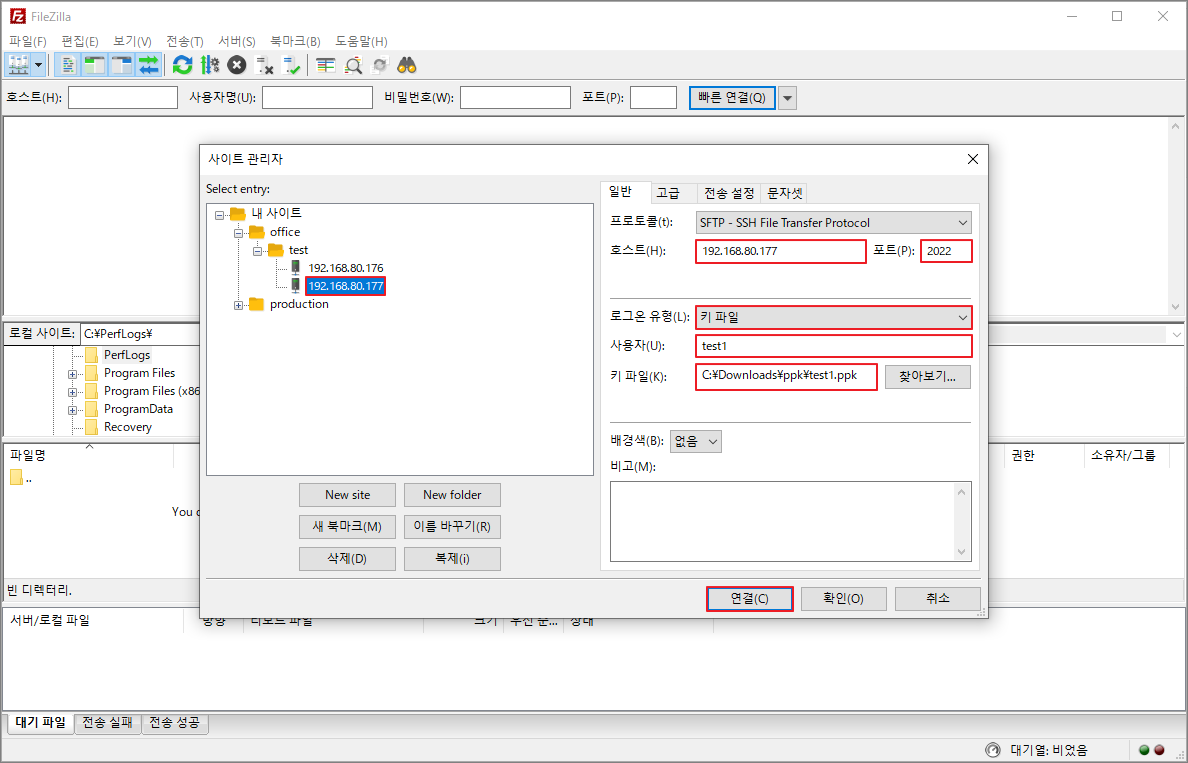Click the 찾아보기... browse button
This screenshot has height=763, width=1188.
(x=927, y=377)
